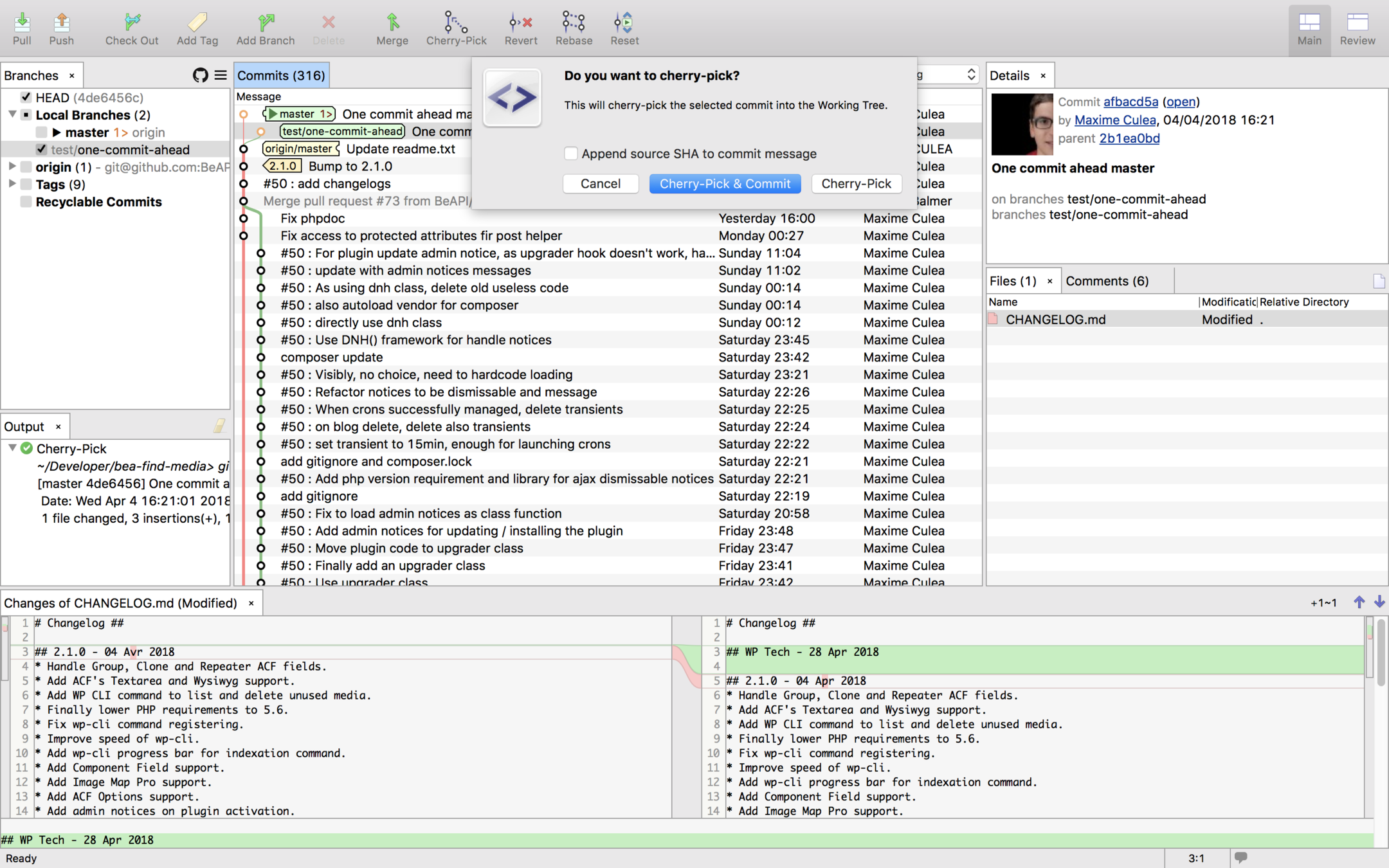Screen dimensions: 1389x868
Task: Open the parent commit 2b1ea0bd link
Action: pos(1129,138)
